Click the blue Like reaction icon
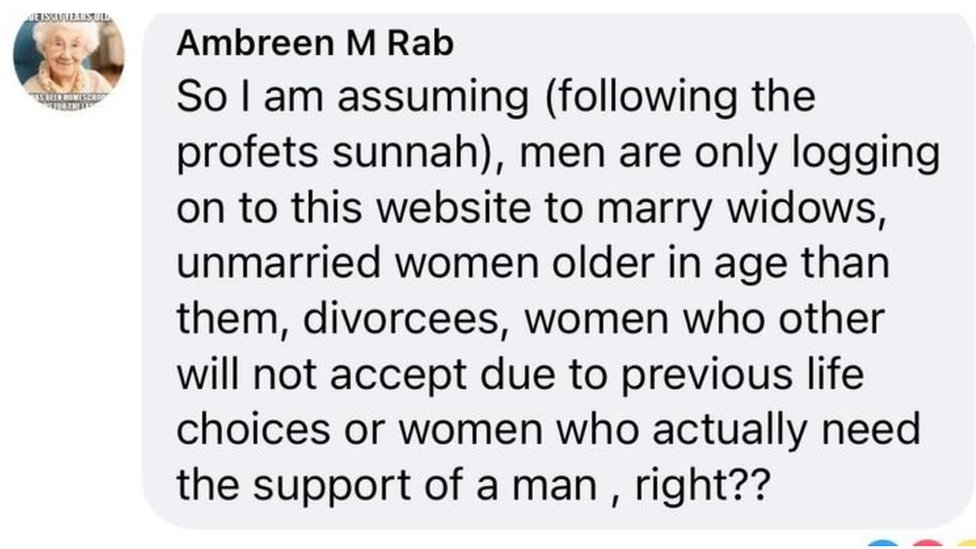Screen dimensions: 976x549 click(881, 545)
